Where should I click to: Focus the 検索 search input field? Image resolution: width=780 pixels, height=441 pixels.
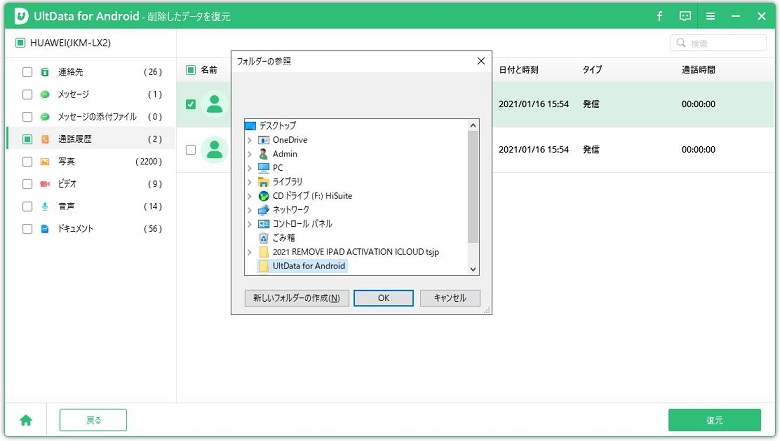[x=718, y=43]
